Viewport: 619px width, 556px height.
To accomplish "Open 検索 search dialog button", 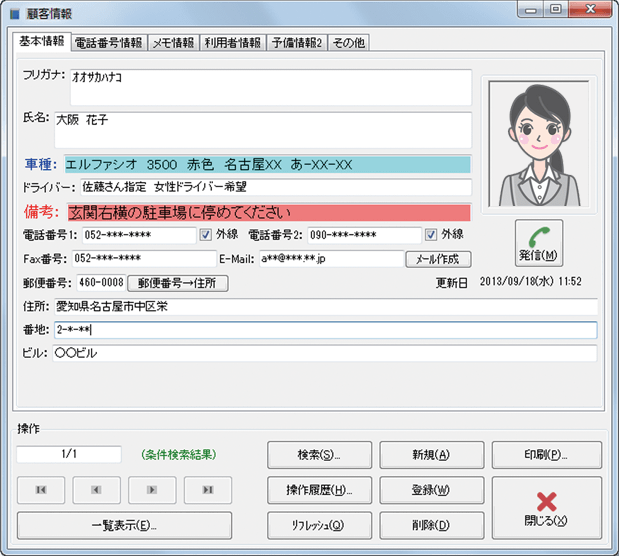I will click(x=319, y=455).
